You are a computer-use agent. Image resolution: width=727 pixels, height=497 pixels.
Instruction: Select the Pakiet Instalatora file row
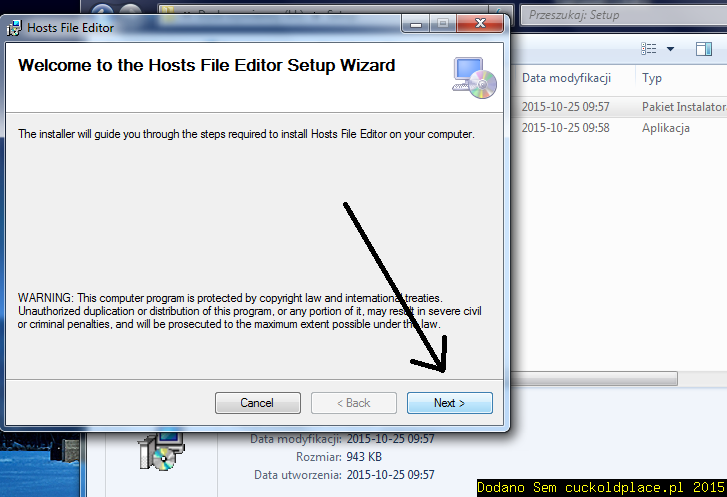[x=619, y=107]
